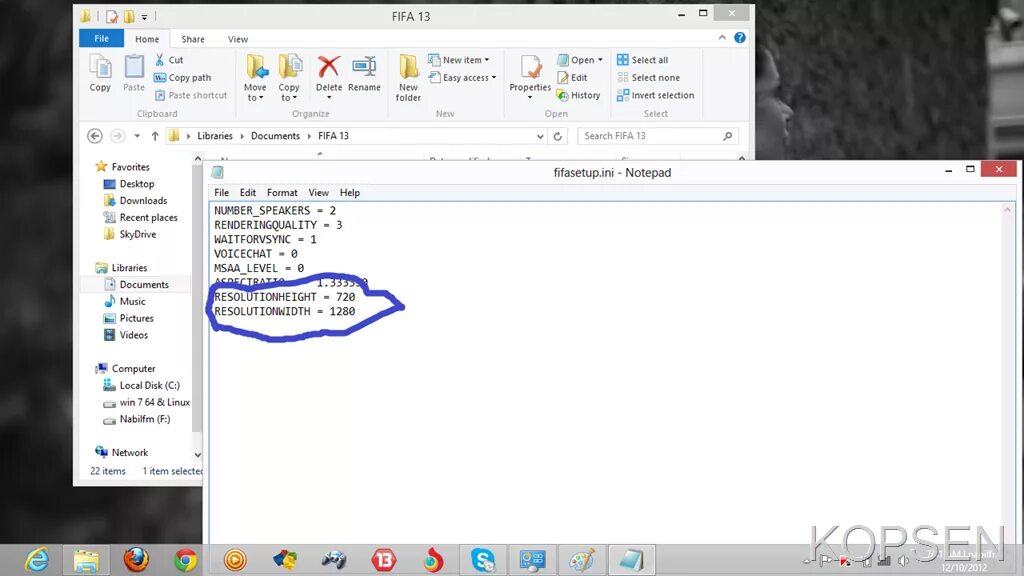Image resolution: width=1024 pixels, height=576 pixels.
Task: Open the FIFA 13 taskbar icon
Action: pos(383,560)
